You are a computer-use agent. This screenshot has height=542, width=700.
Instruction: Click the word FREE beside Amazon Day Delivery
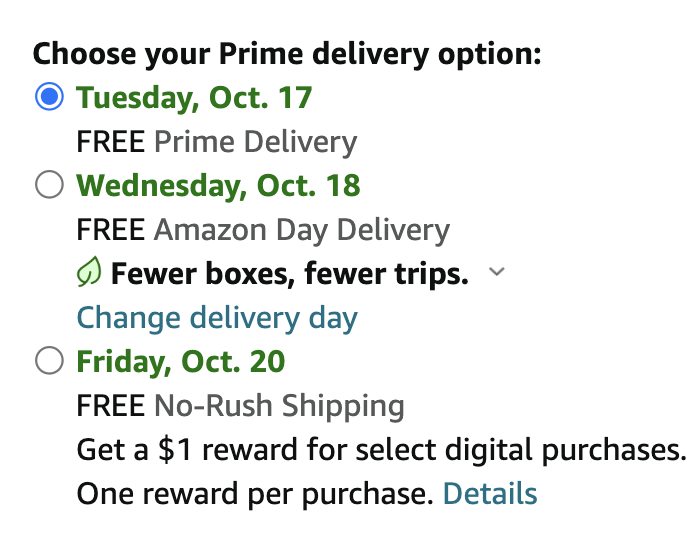click(111, 229)
